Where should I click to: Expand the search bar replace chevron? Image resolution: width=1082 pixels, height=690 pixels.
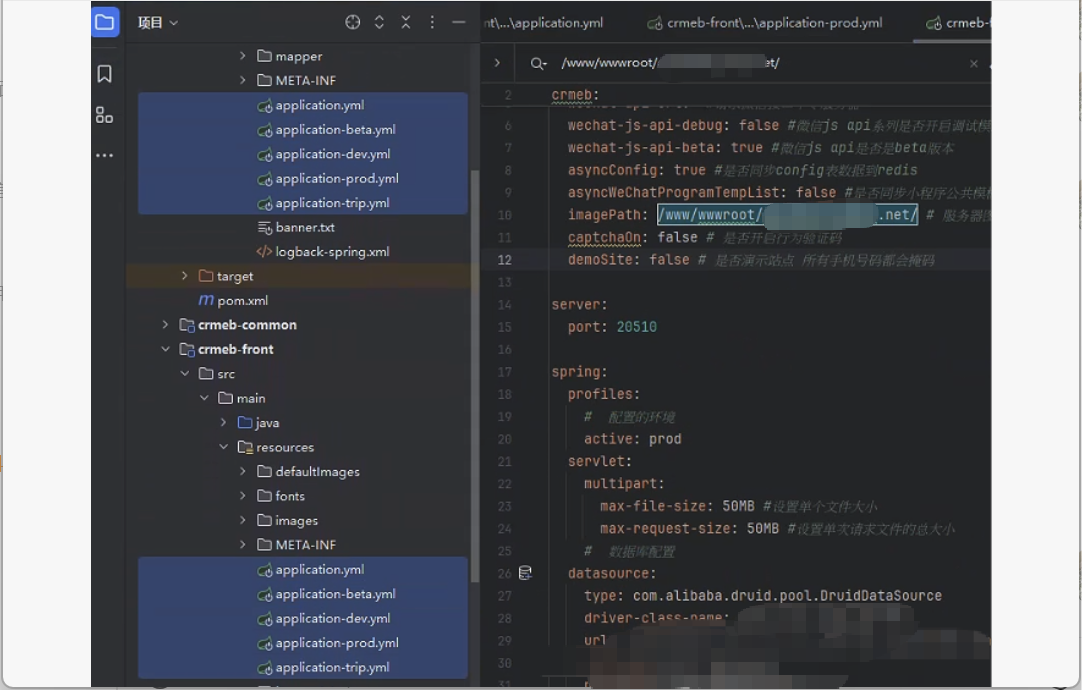497,63
